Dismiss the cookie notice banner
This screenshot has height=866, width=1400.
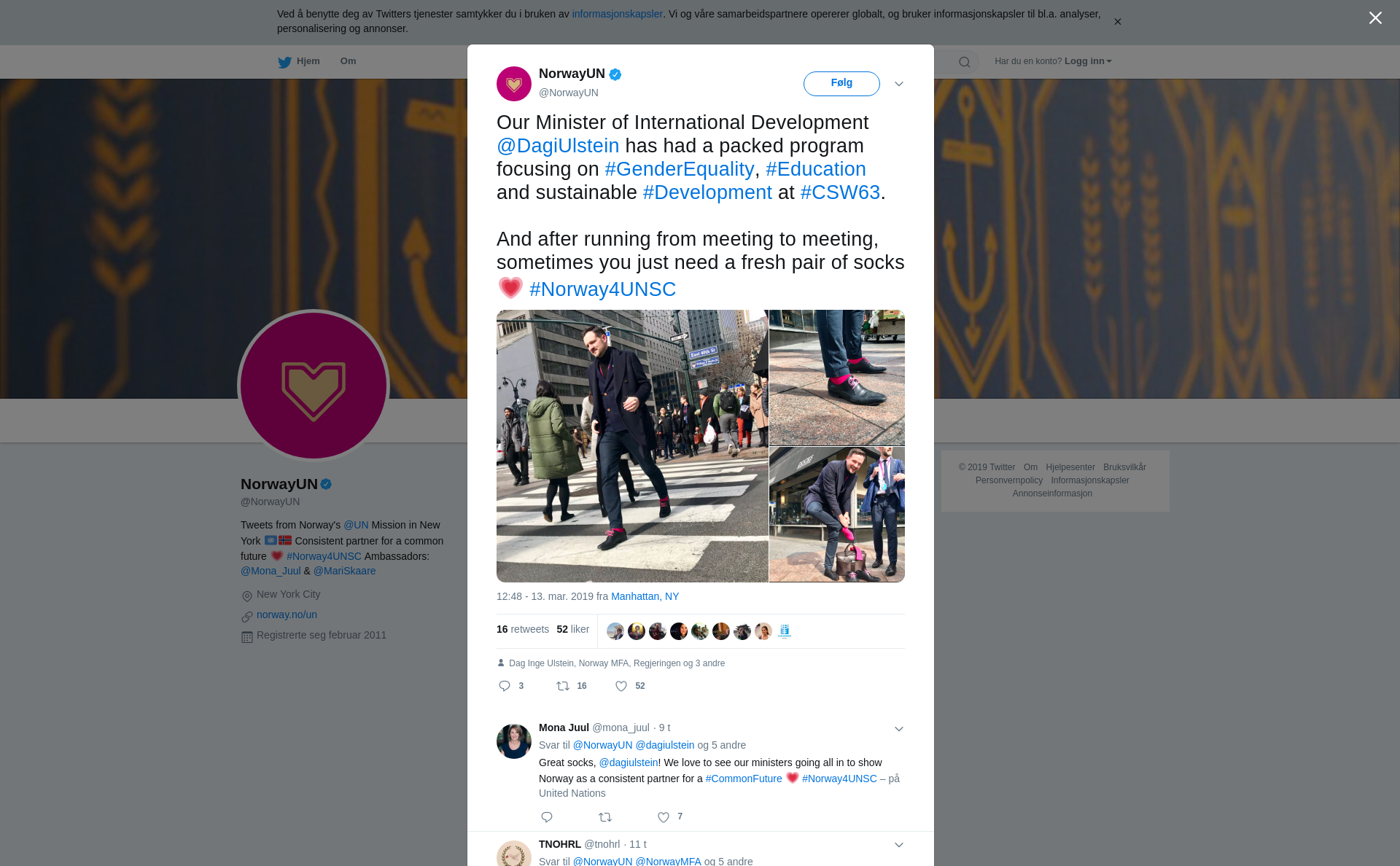click(1117, 22)
